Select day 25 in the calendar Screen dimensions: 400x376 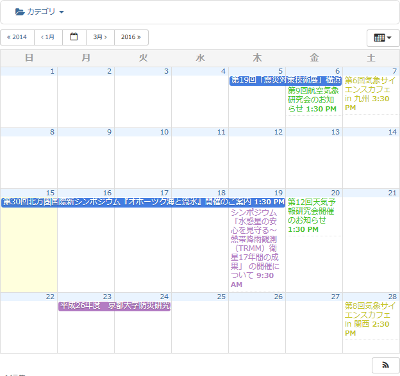pyautogui.click(x=221, y=297)
